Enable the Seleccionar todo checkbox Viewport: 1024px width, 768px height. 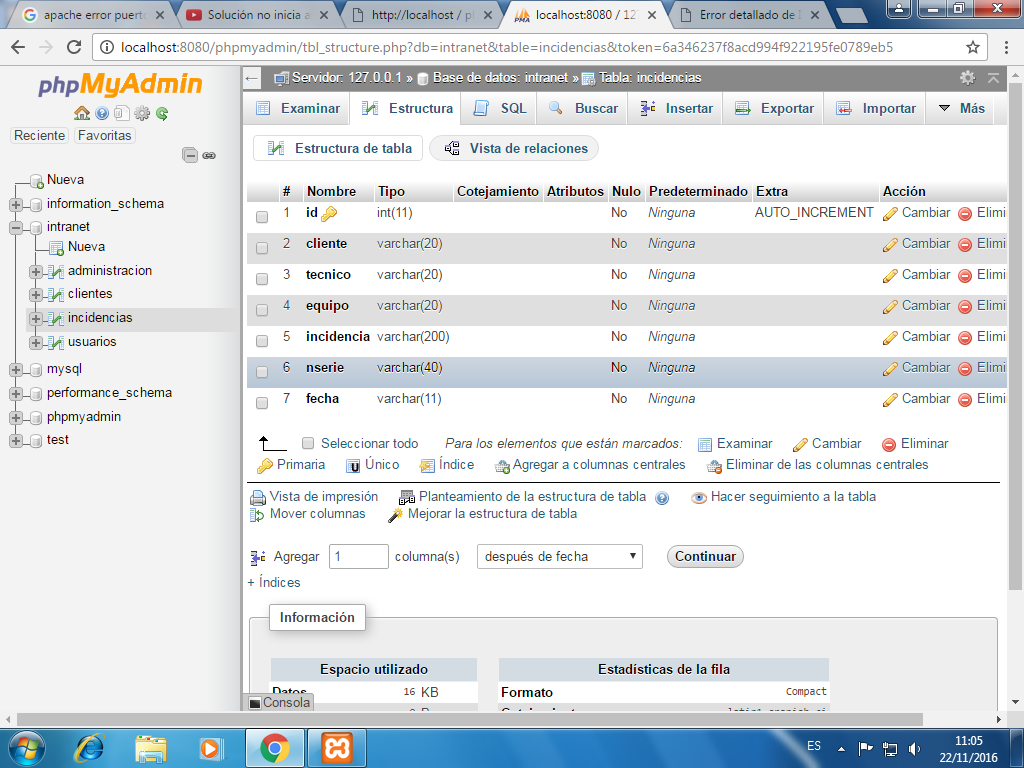308,443
